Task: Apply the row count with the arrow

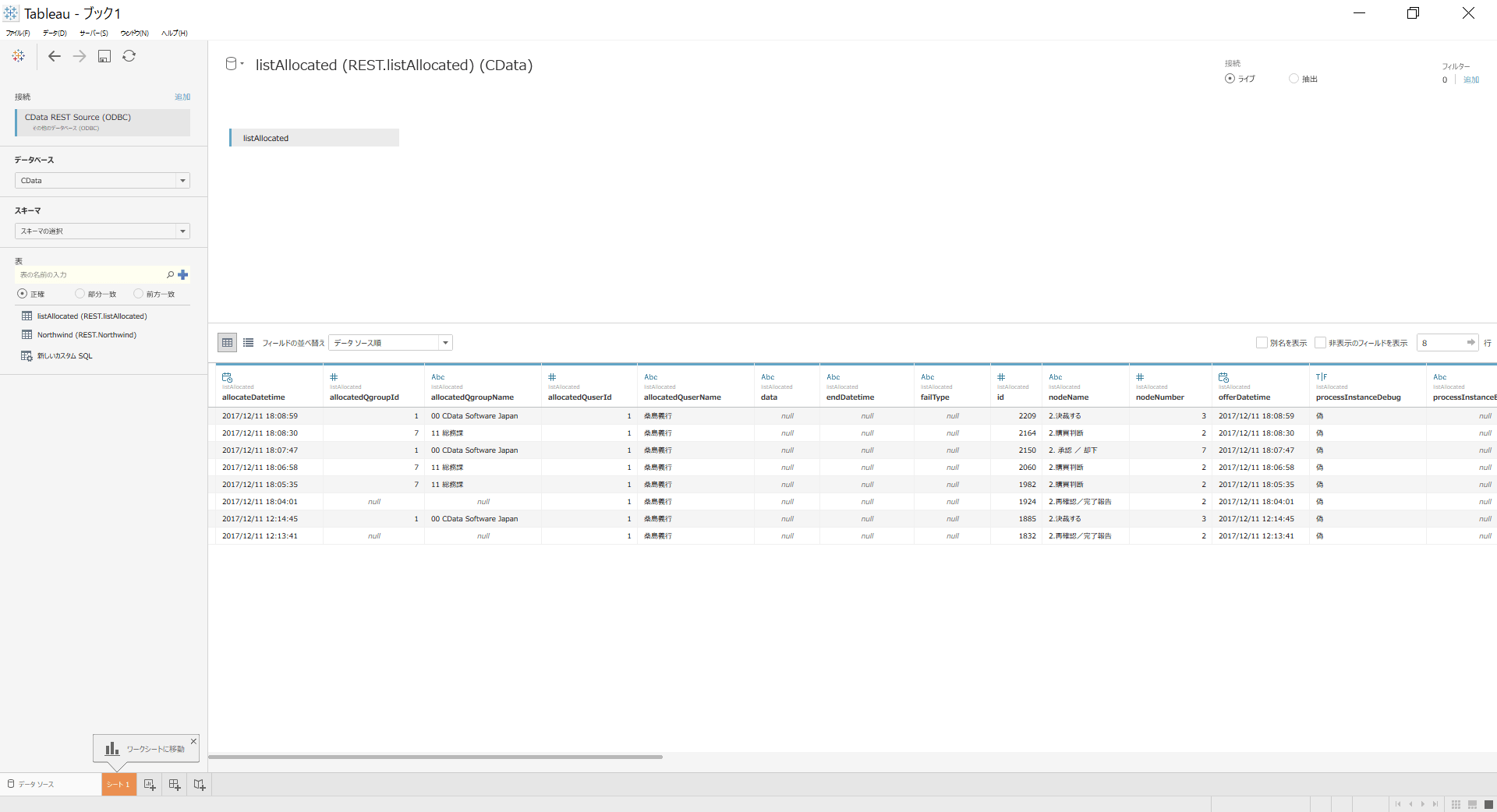Action: (1470, 342)
